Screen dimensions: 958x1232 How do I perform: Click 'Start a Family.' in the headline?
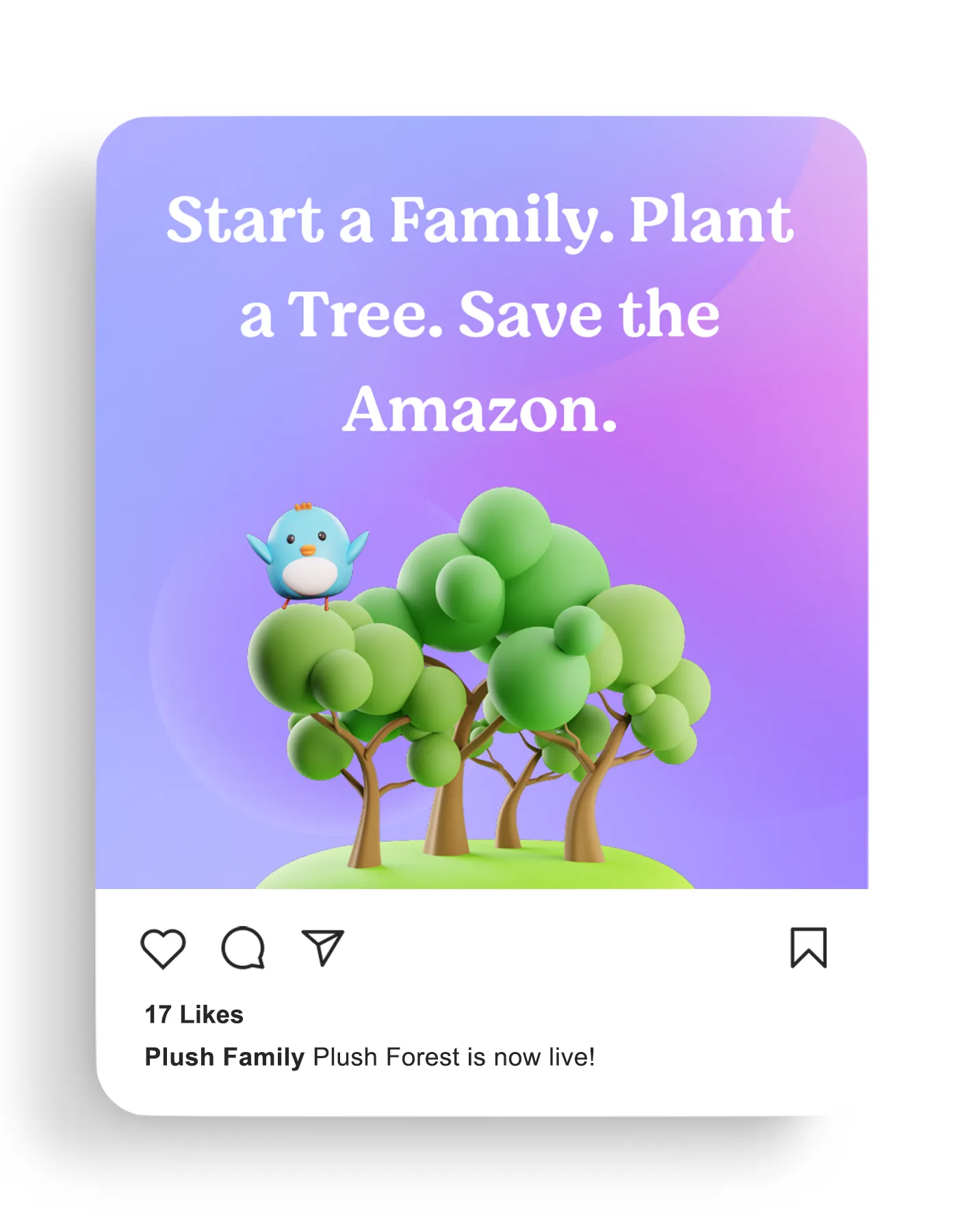coord(390,219)
